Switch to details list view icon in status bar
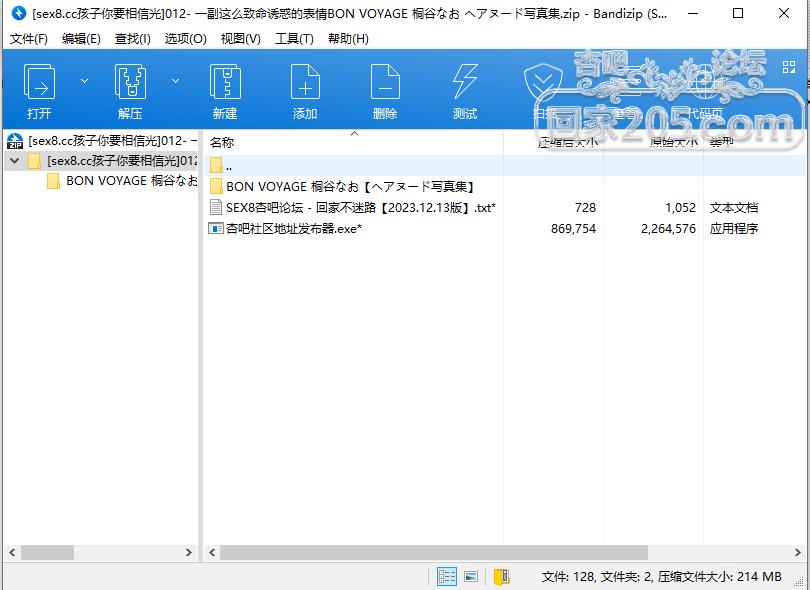 tap(447, 576)
